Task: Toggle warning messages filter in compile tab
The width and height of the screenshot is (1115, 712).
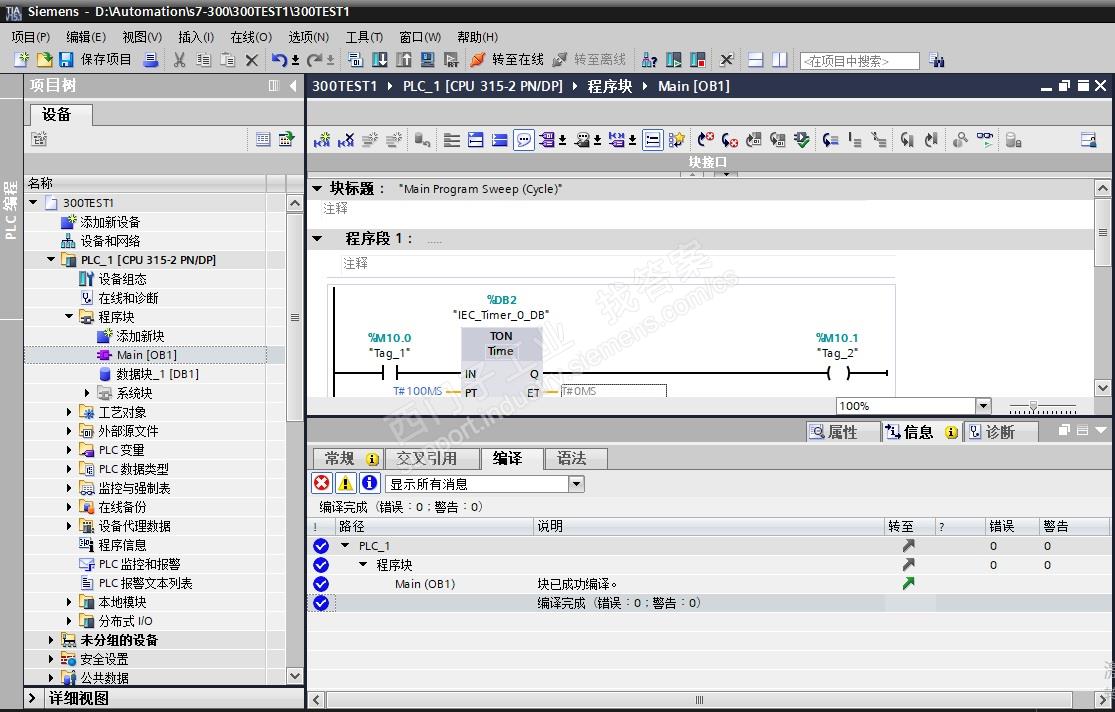Action: pyautogui.click(x=346, y=484)
